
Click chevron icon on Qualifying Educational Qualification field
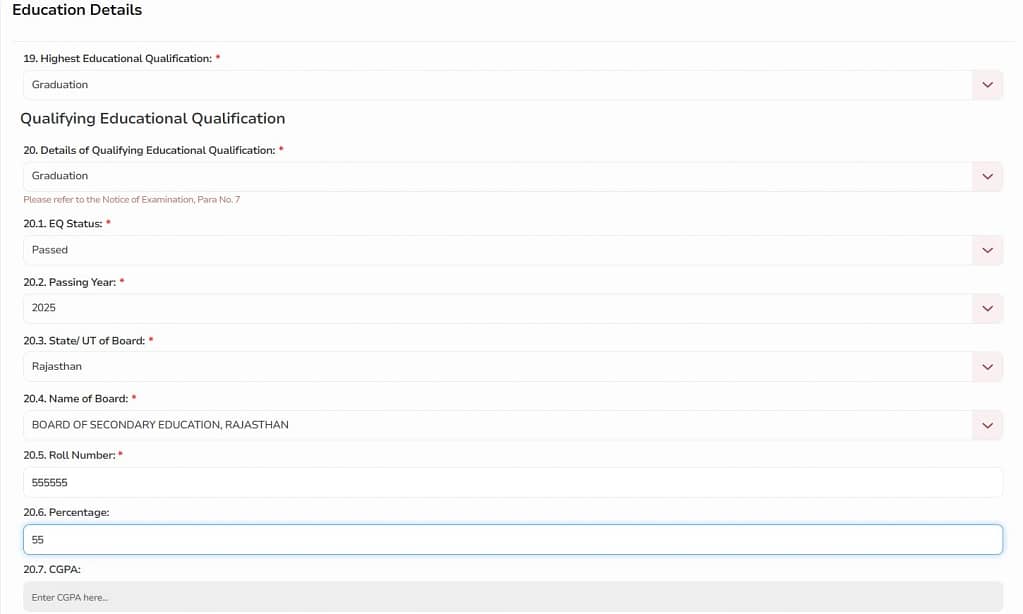click(987, 176)
